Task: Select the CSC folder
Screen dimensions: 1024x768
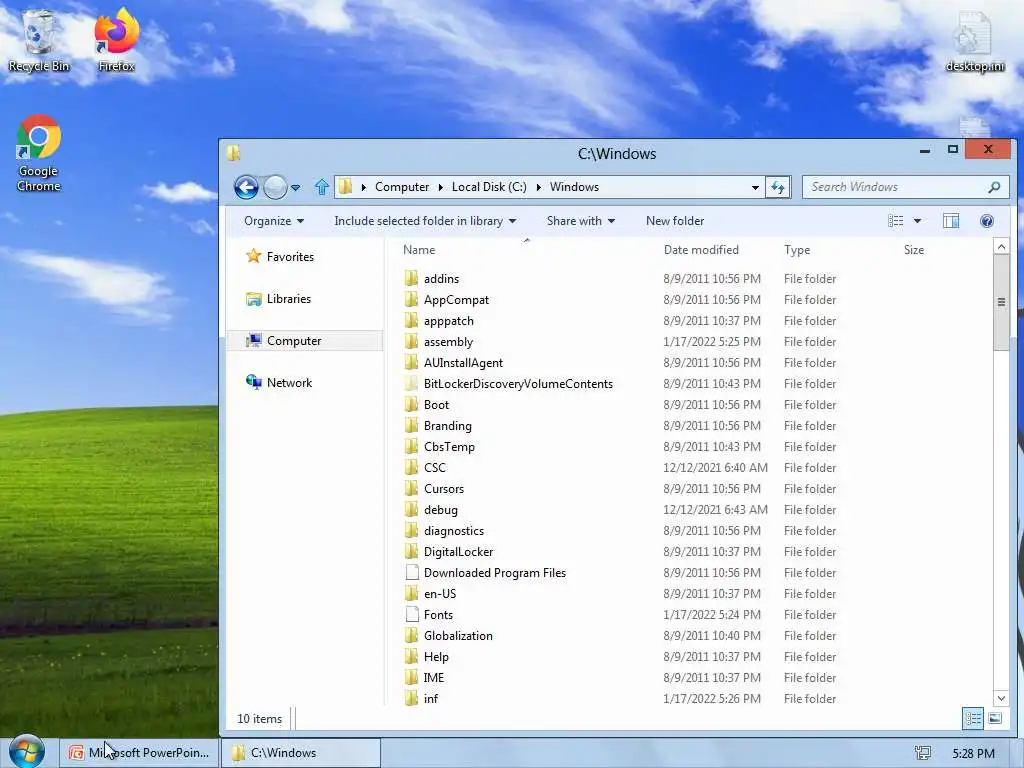Action: pyautogui.click(x=434, y=468)
